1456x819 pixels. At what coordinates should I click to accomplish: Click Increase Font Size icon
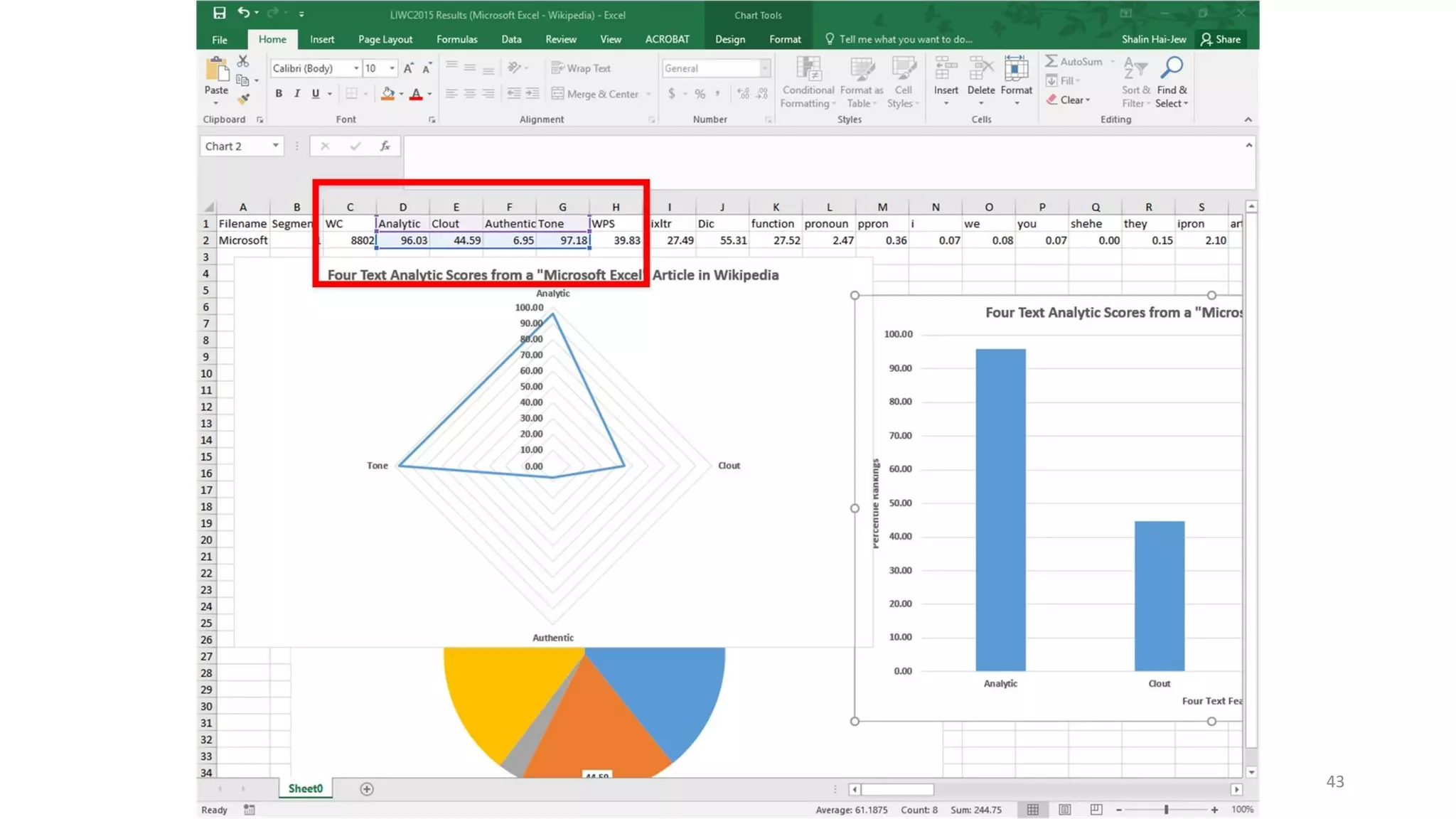[x=408, y=68]
